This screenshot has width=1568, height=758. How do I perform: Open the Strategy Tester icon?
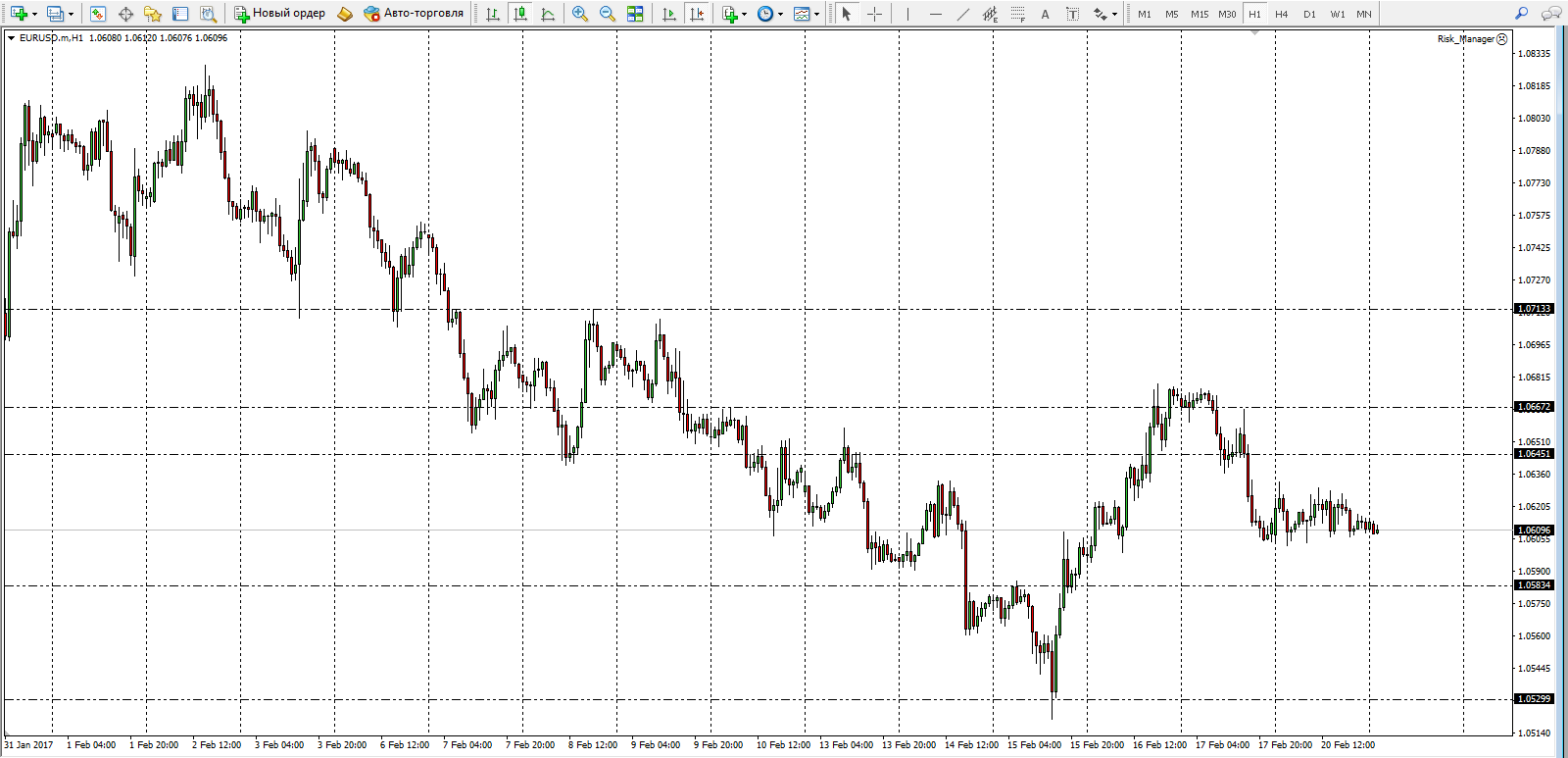[x=208, y=14]
